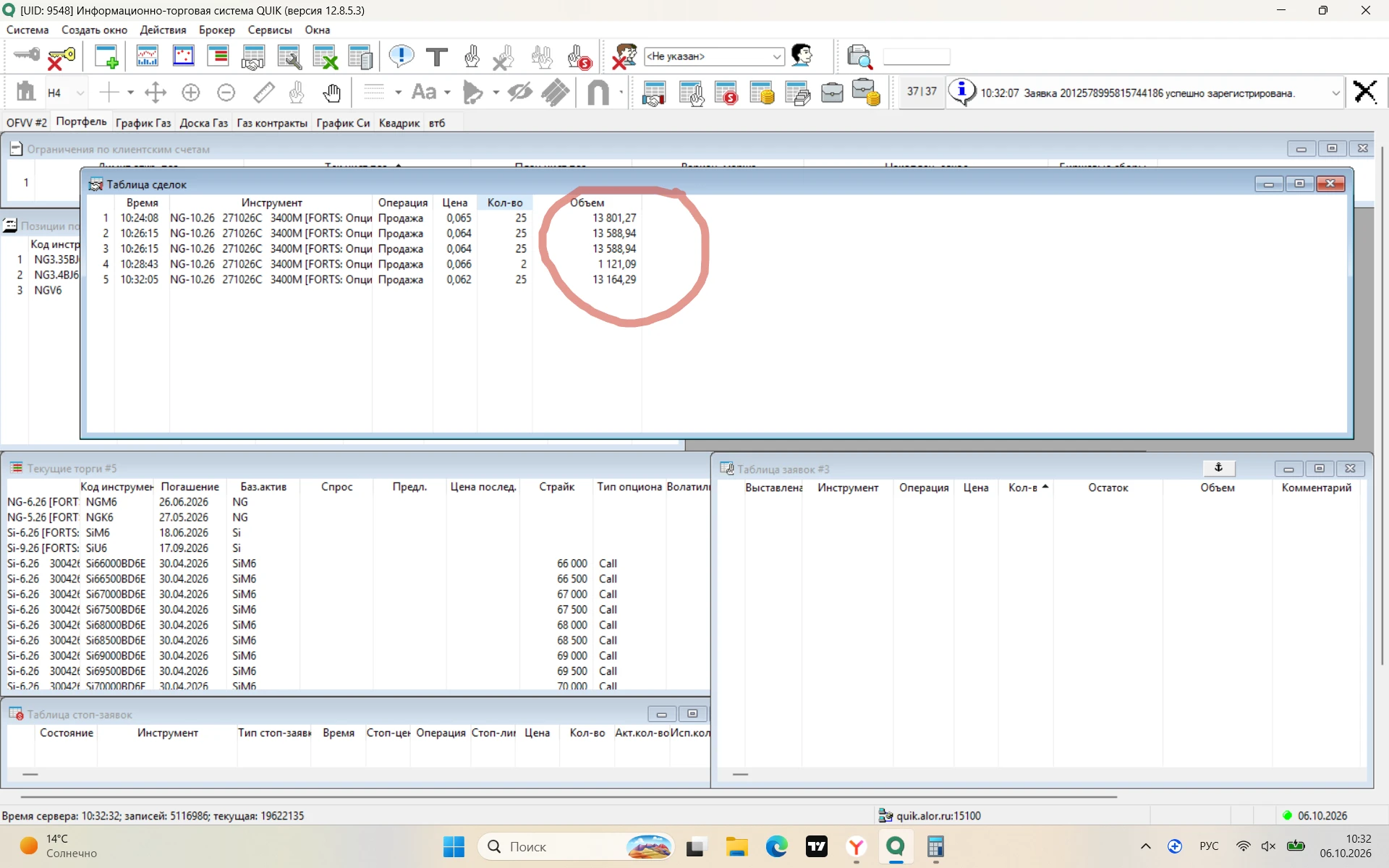Click the pin anchor button in Таблица заявок
The width and height of the screenshot is (1389, 868).
[1218, 469]
